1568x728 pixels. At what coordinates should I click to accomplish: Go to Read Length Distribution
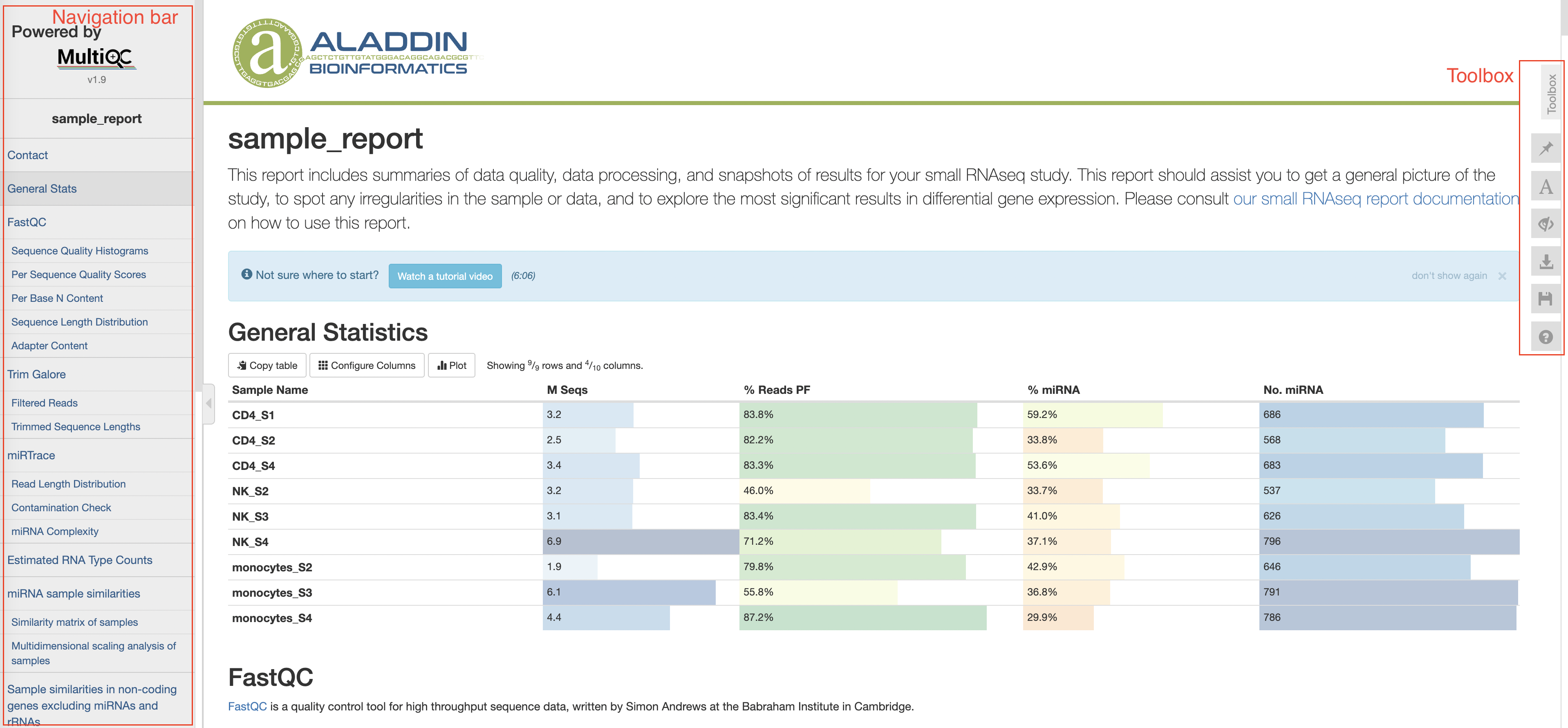click(68, 484)
